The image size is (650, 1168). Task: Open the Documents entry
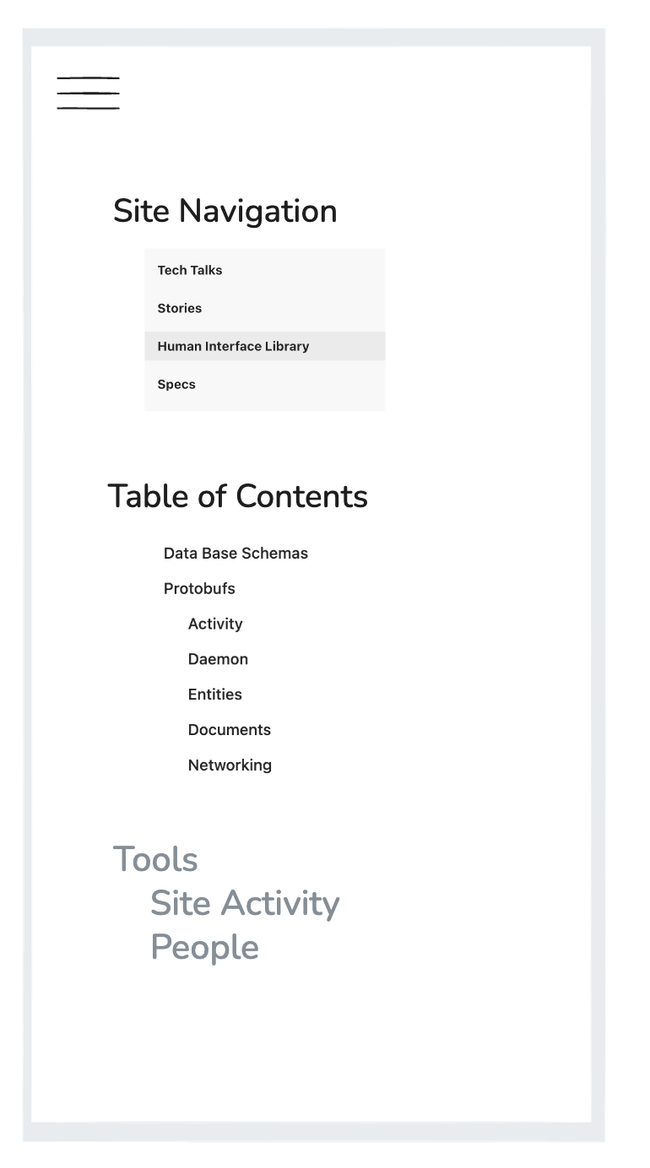pyautogui.click(x=229, y=730)
